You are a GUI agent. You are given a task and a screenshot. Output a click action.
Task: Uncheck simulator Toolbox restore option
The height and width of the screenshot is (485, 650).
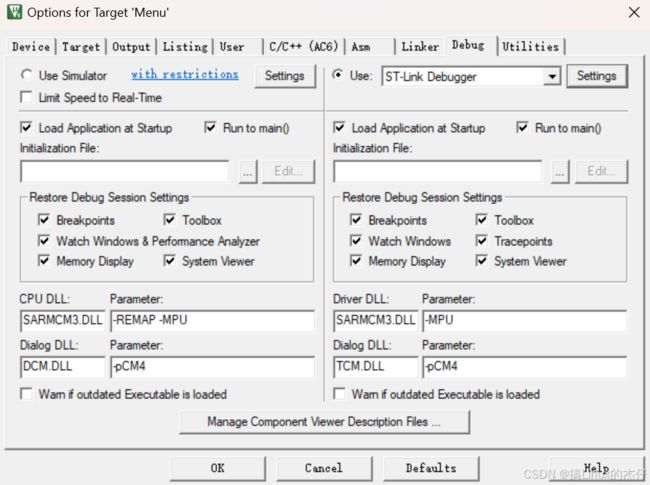(x=169, y=220)
